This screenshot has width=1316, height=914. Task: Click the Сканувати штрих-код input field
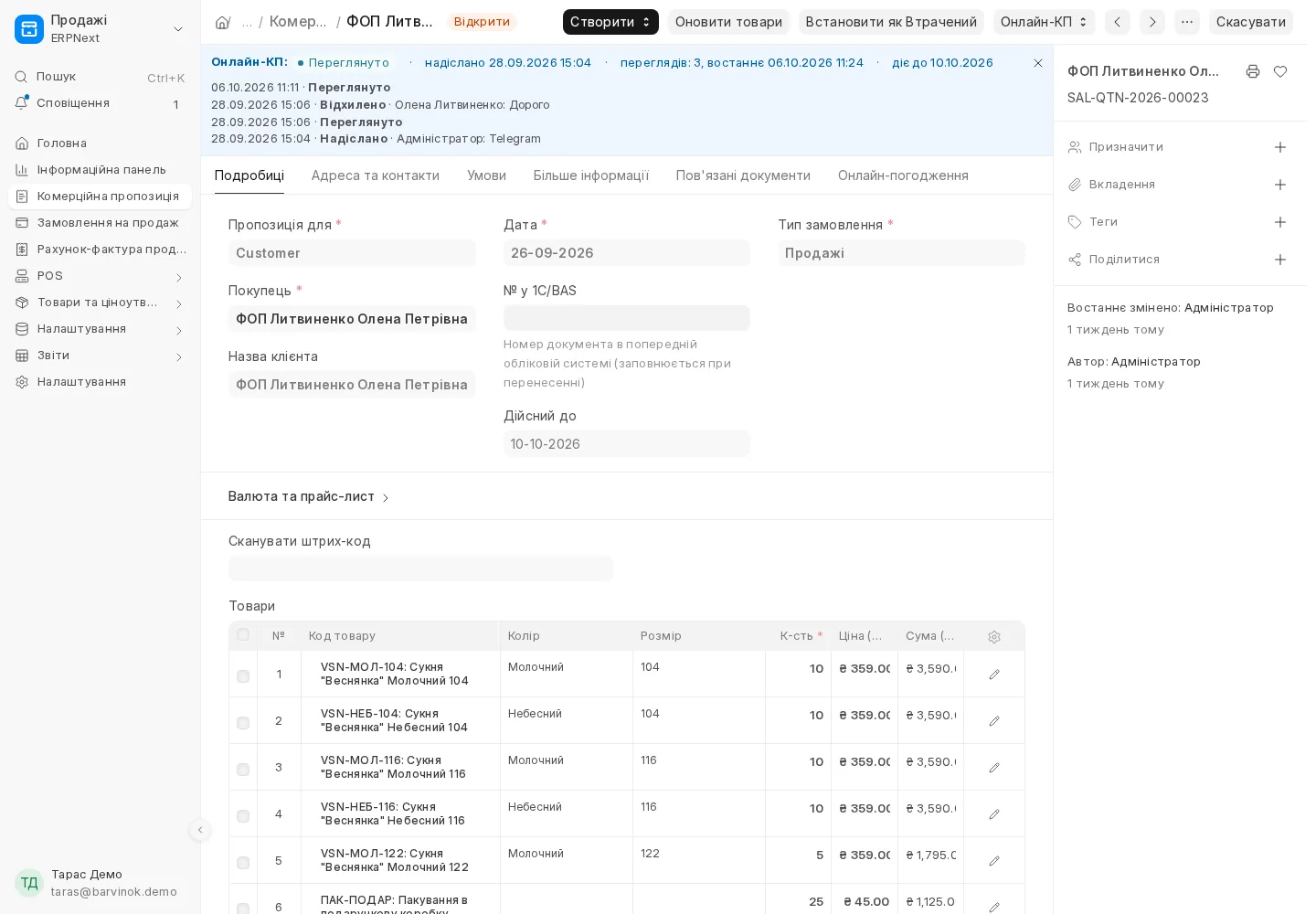click(420, 569)
